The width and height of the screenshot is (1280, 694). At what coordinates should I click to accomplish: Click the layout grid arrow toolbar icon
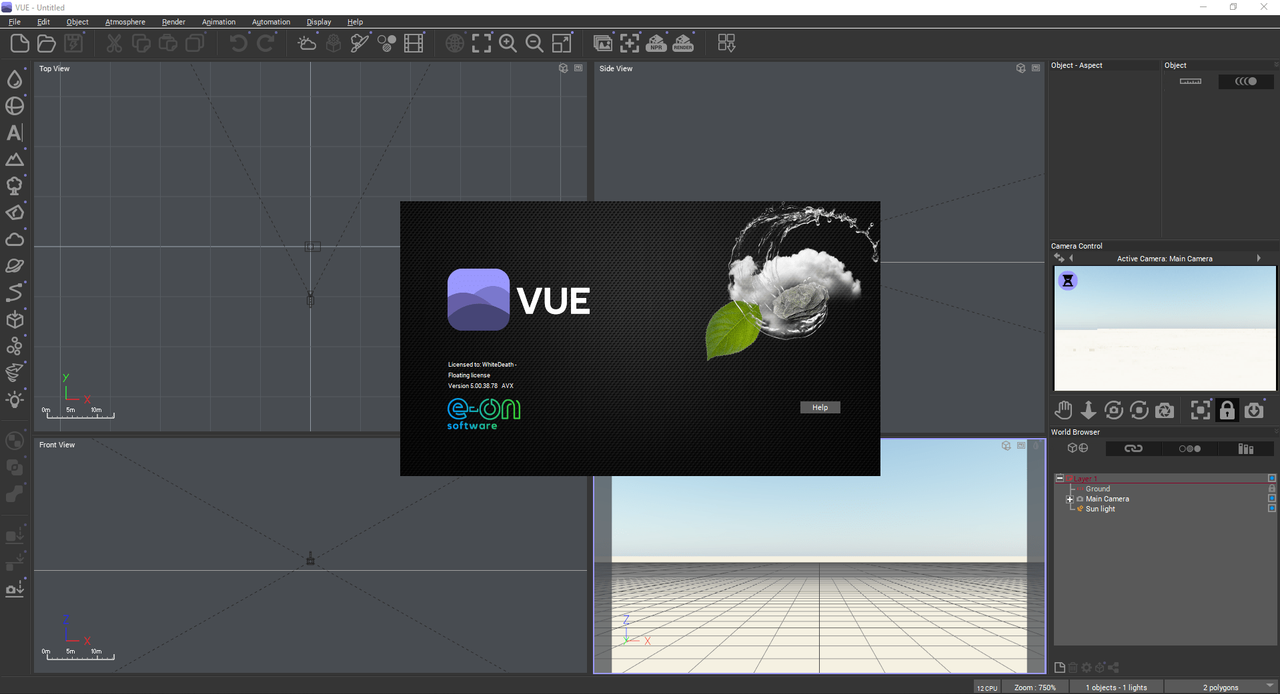click(x=727, y=43)
